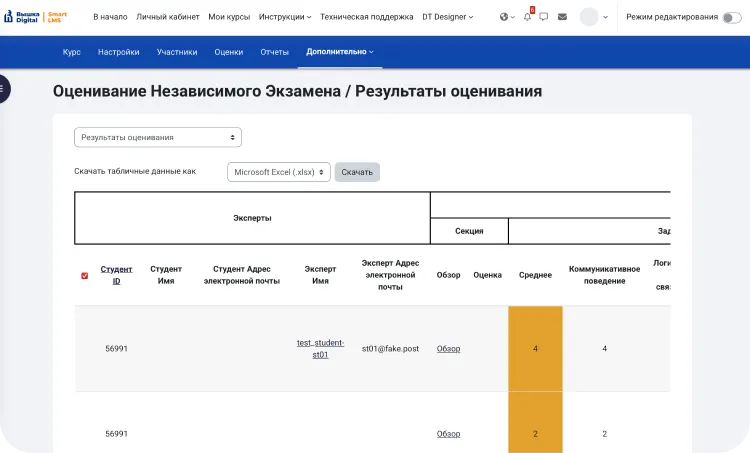Click Коммуникативное поведение value 2 in second row
The image size is (750, 453).
pyautogui.click(x=605, y=434)
